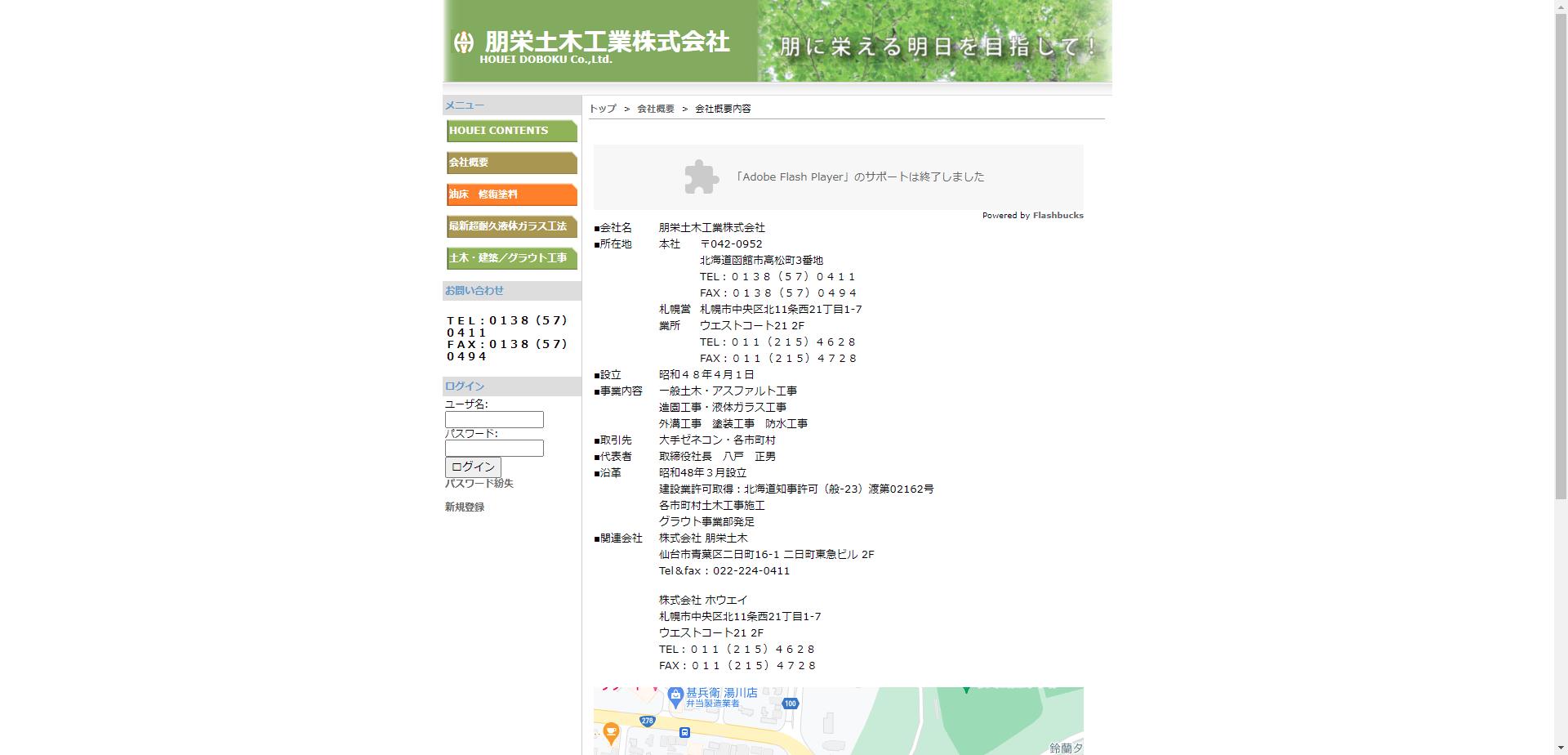Click the パスワード password input field
This screenshot has height=755, width=1568.
[x=493, y=449]
